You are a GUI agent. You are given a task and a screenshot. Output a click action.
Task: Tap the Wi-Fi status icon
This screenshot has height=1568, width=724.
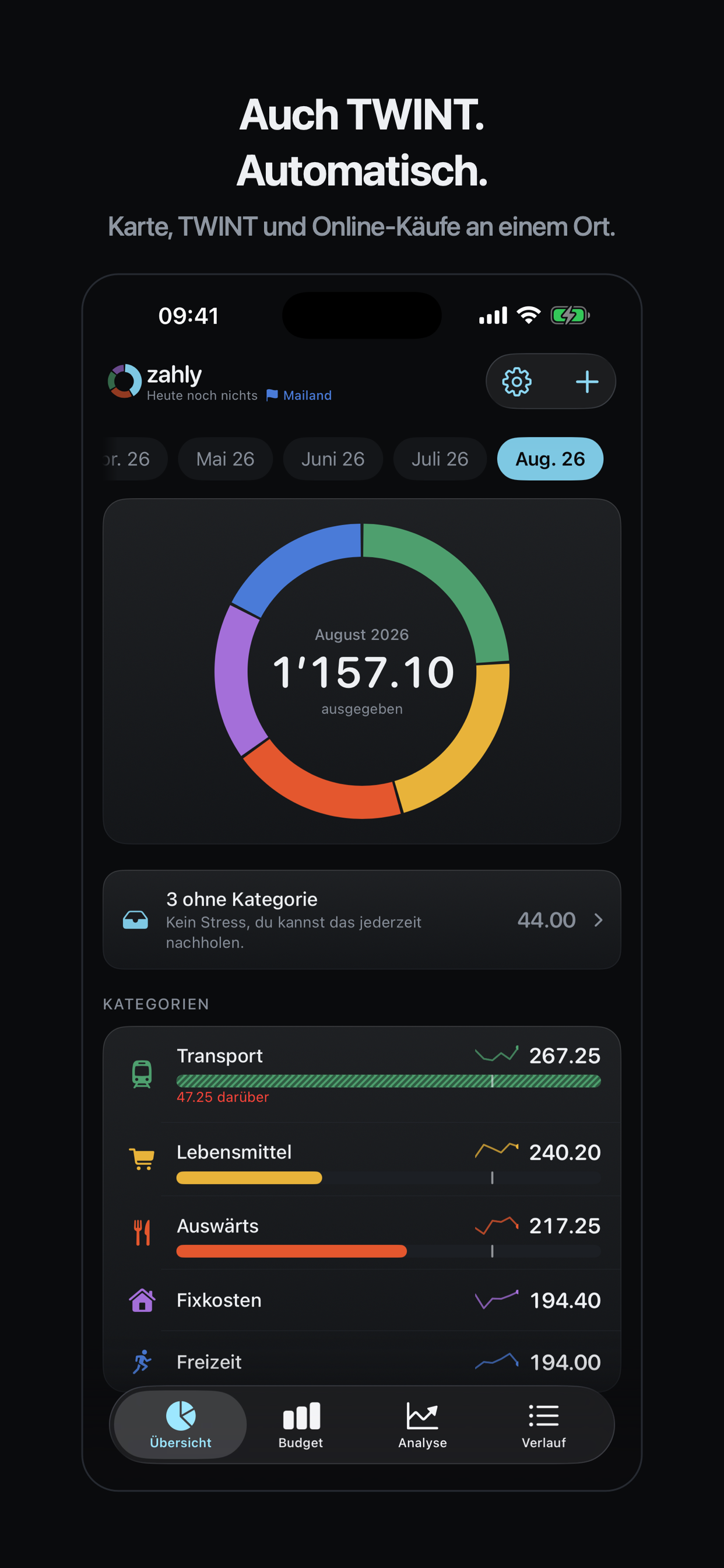pos(529,316)
